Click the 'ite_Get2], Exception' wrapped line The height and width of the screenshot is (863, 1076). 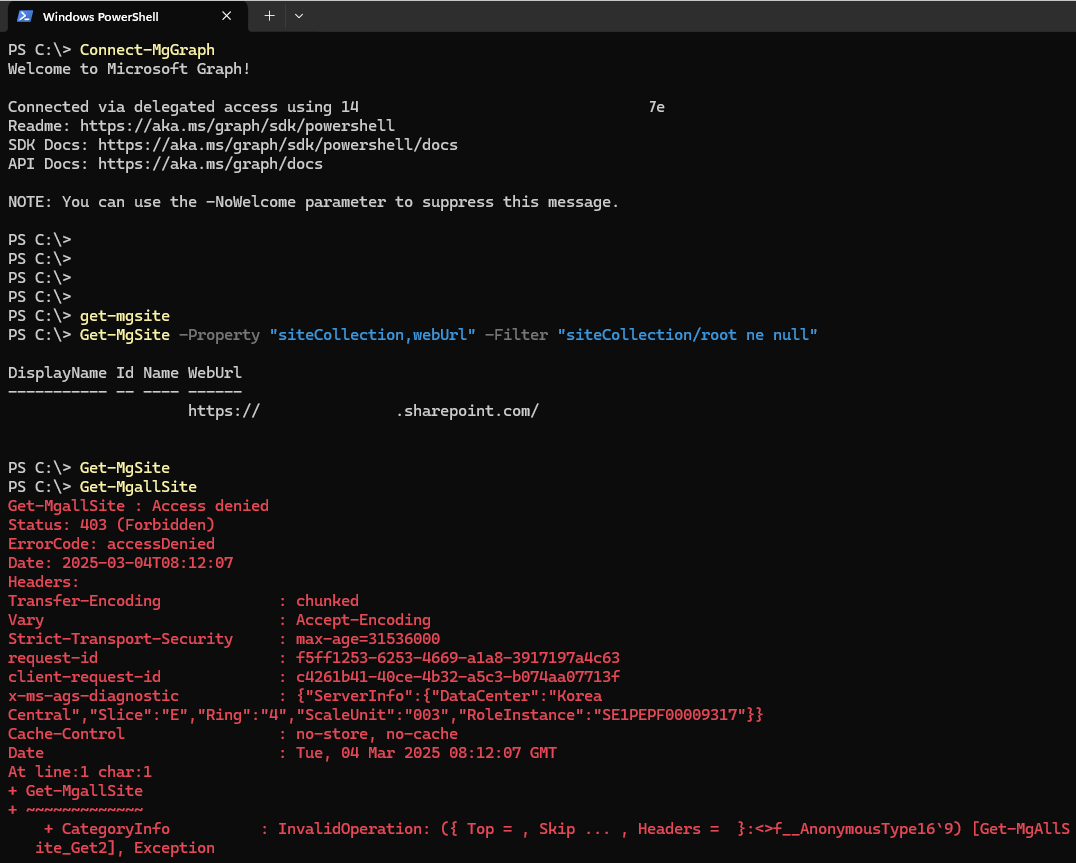click(x=125, y=848)
